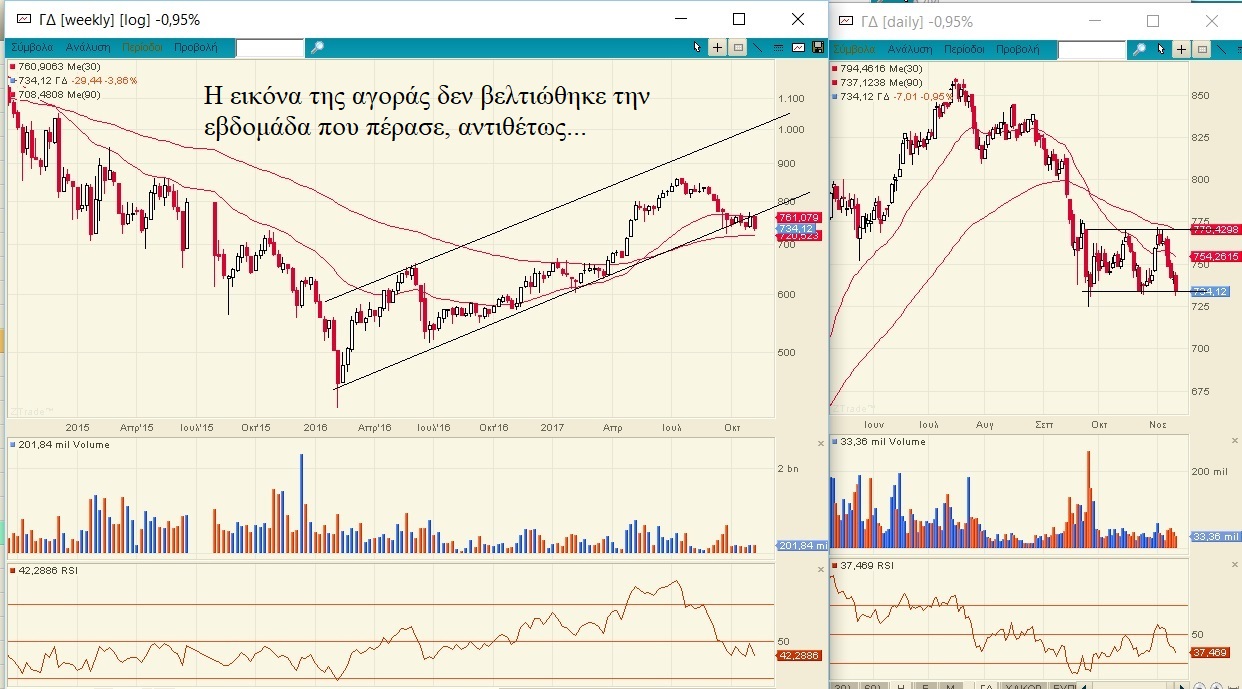Select the arrow pointer tool in weekly chart
The height and width of the screenshot is (689, 1242).
click(x=698, y=47)
